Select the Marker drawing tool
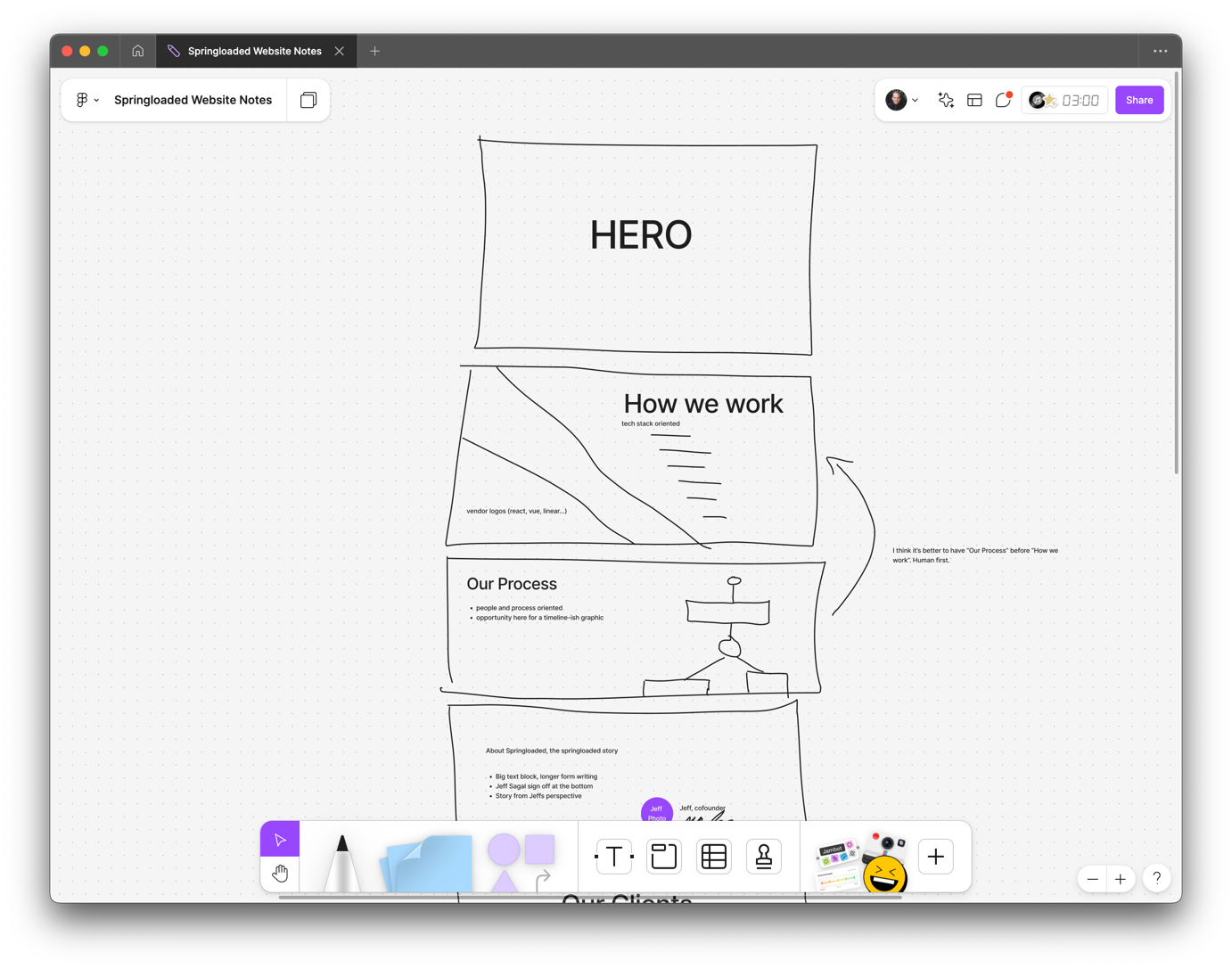1232x969 pixels. click(341, 860)
